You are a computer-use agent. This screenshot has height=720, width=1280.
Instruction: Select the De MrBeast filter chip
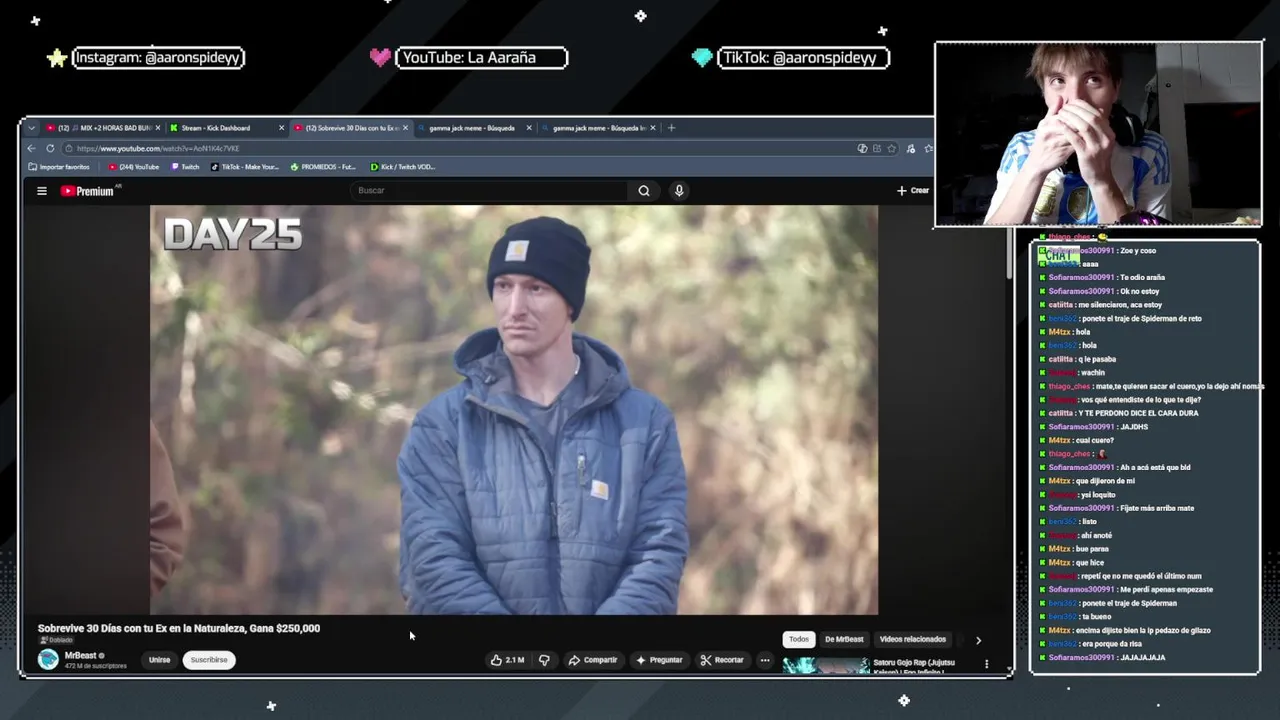844,639
